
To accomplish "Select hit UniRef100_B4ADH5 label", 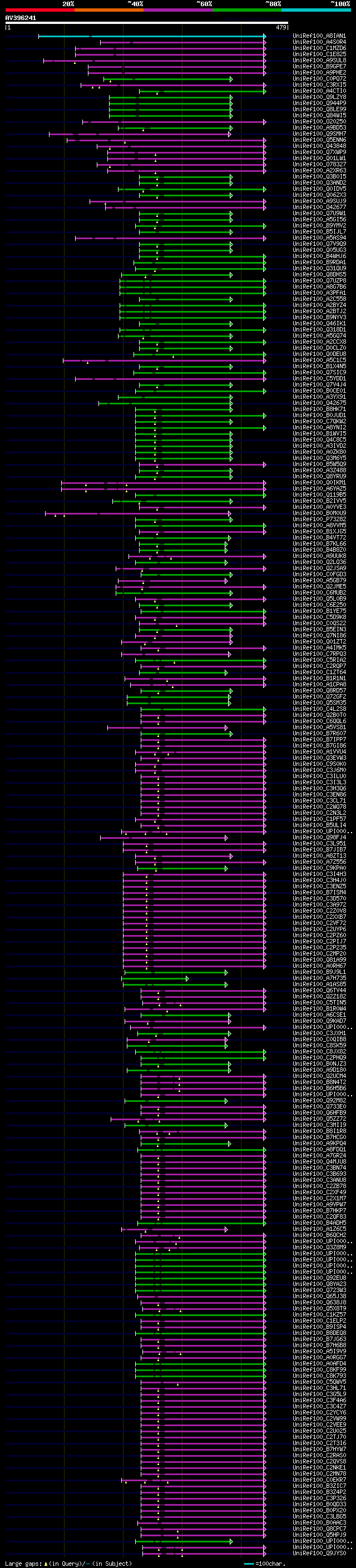I will click(x=319, y=1223).
